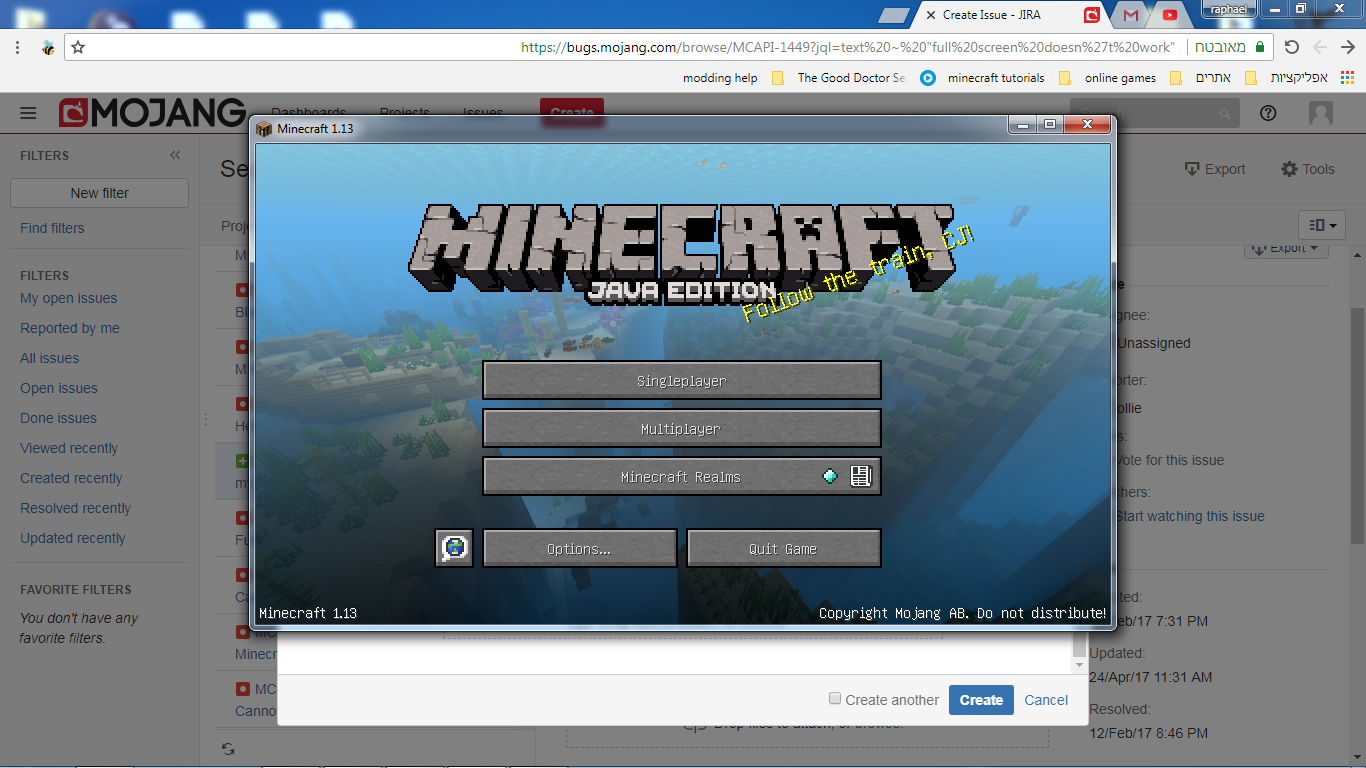
Task: Bookmark this page with the star icon
Action: tap(78, 47)
